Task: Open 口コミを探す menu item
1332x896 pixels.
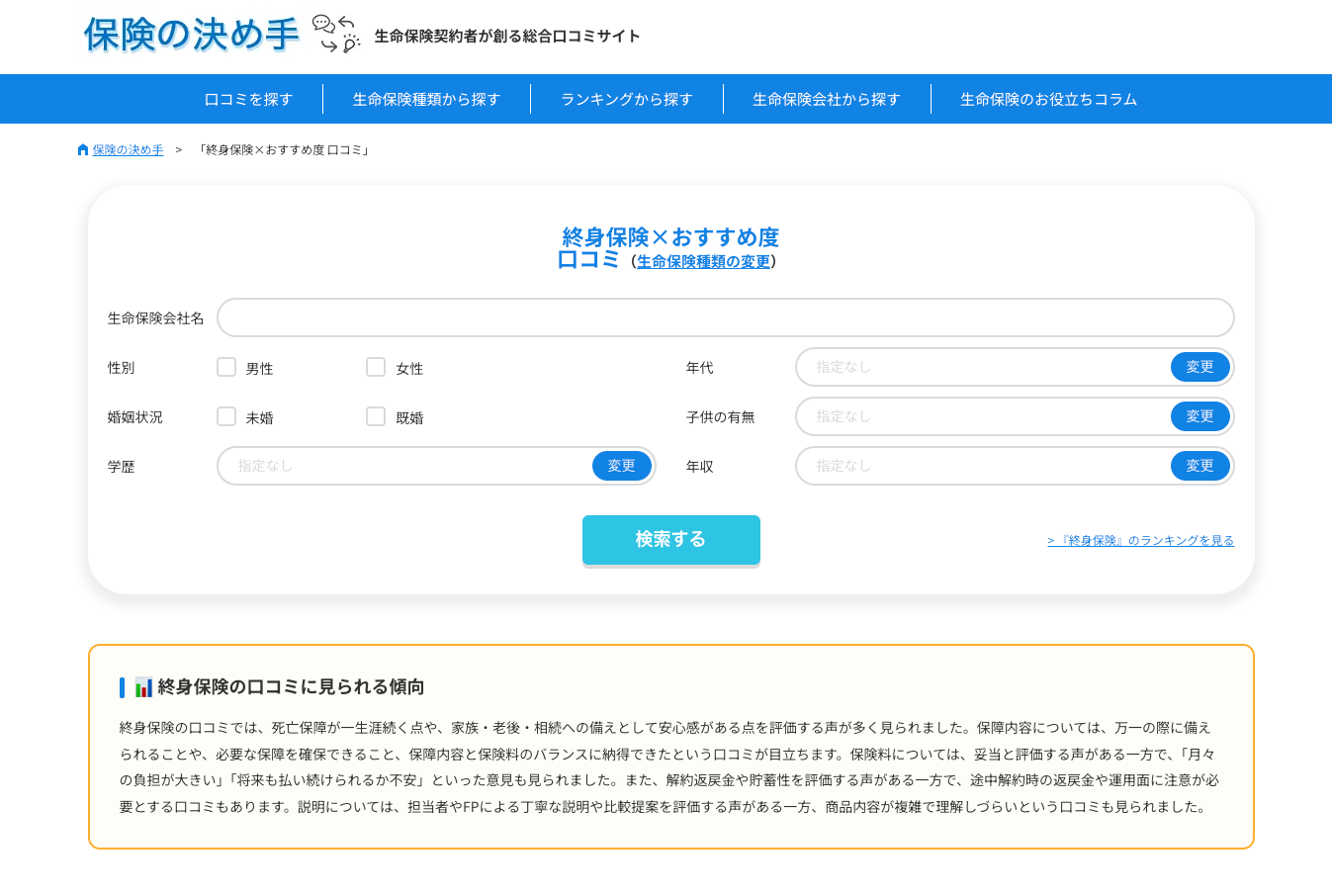Action: tap(248, 99)
